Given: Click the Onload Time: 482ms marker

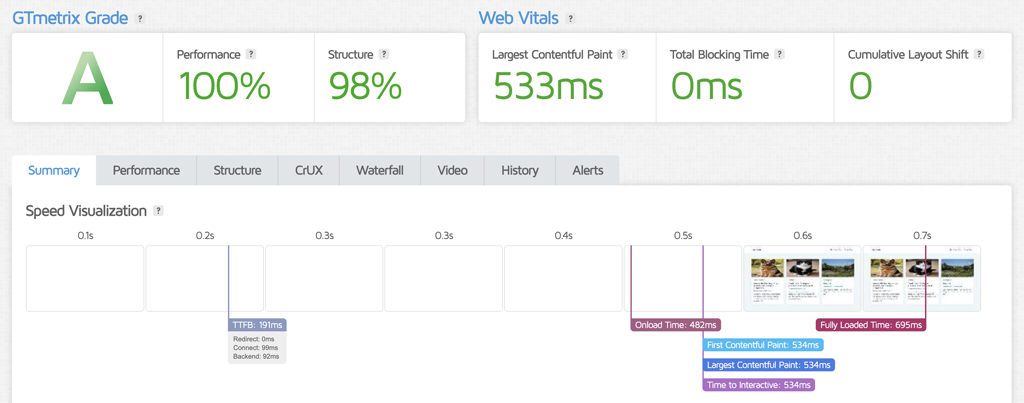Looking at the screenshot, I should click(677, 325).
